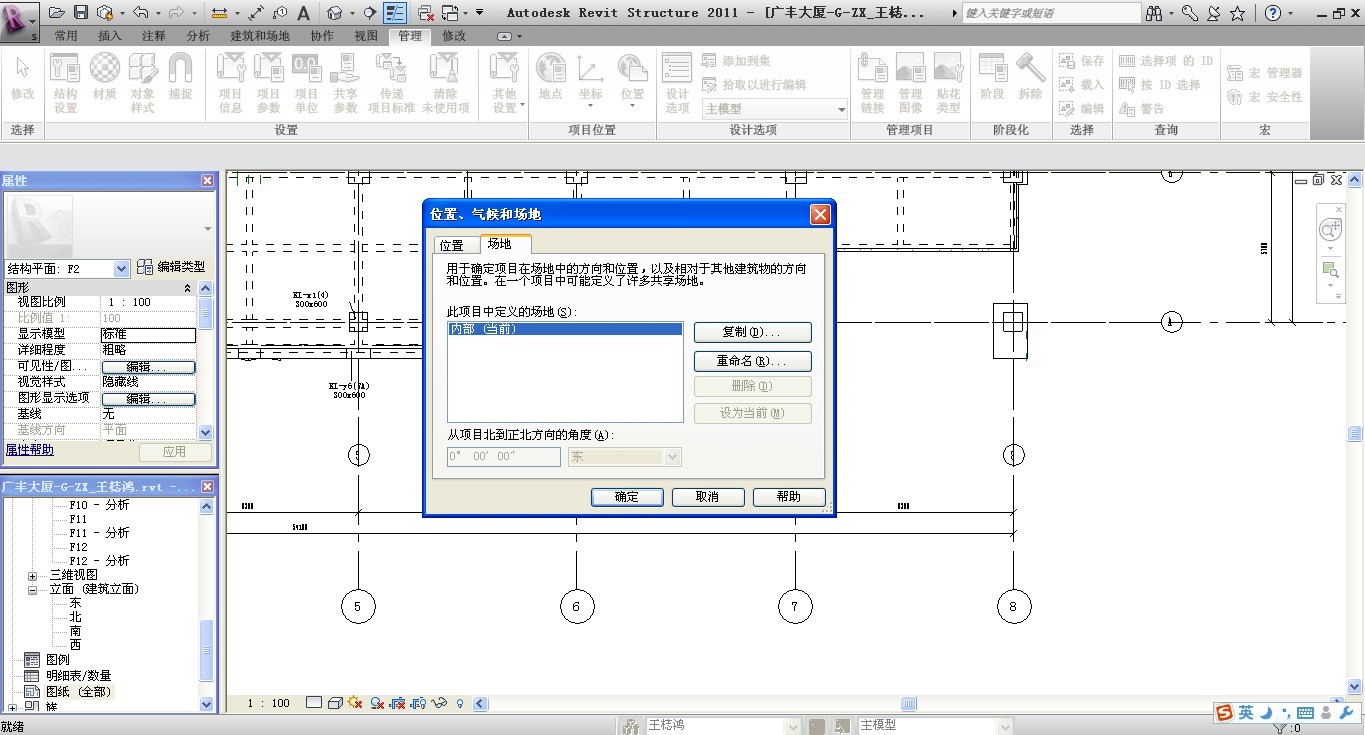Click the 图纸 (全部) browser item
This screenshot has width=1365, height=735.
click(x=78, y=691)
